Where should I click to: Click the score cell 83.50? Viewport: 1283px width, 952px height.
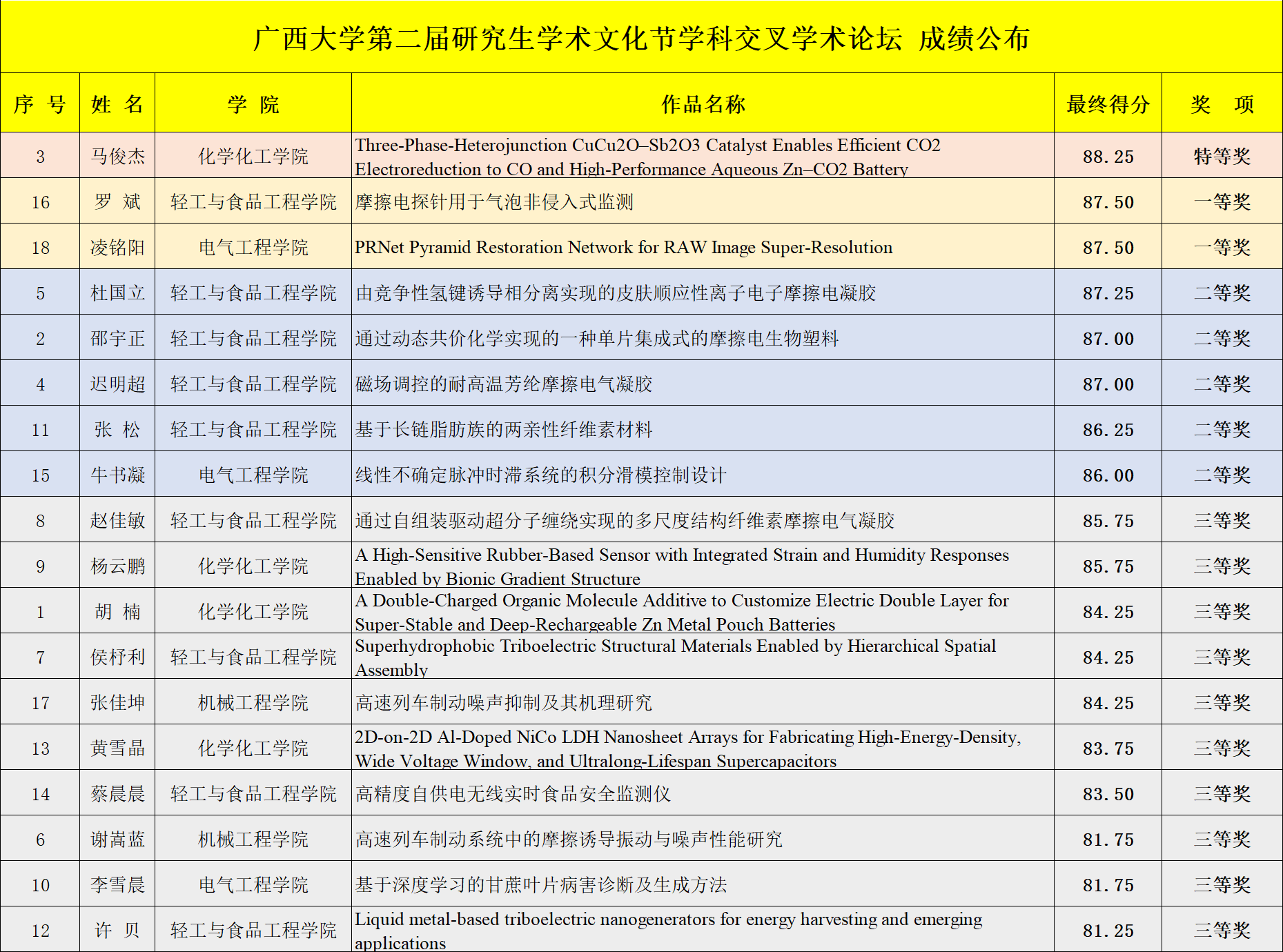point(1108,794)
